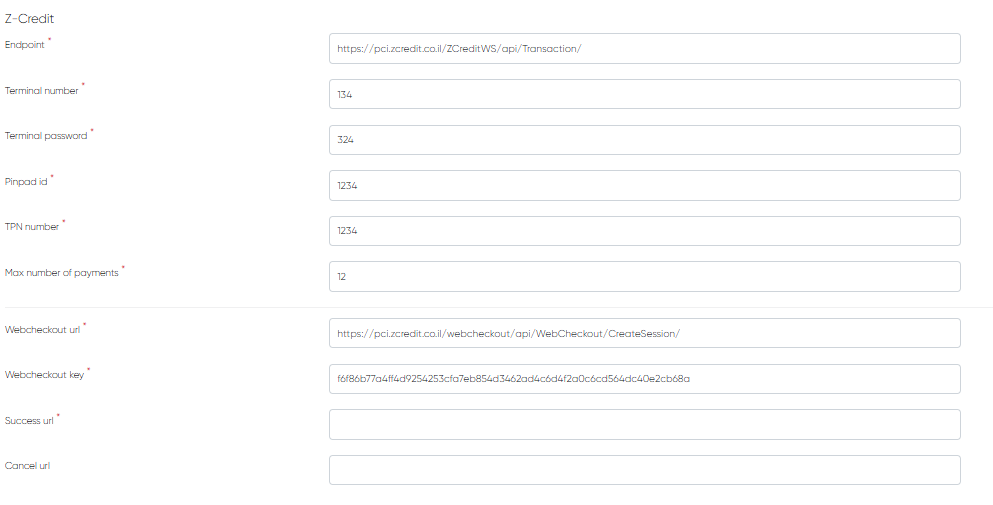Select the Terminal password text box
This screenshot has height=505, width=993.
tap(644, 140)
